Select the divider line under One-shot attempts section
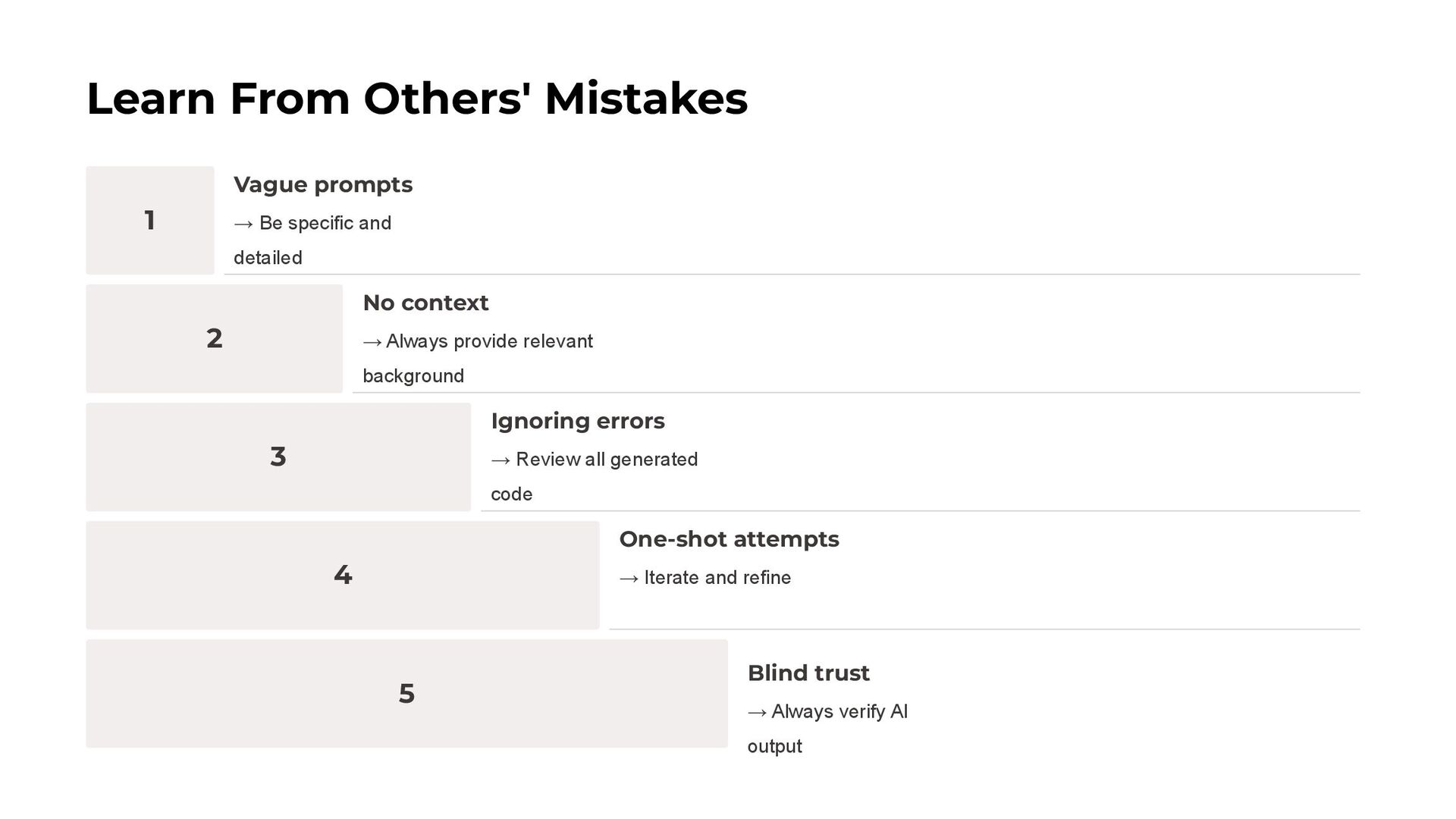Screen dimensions: 1456x819 click(x=984, y=629)
